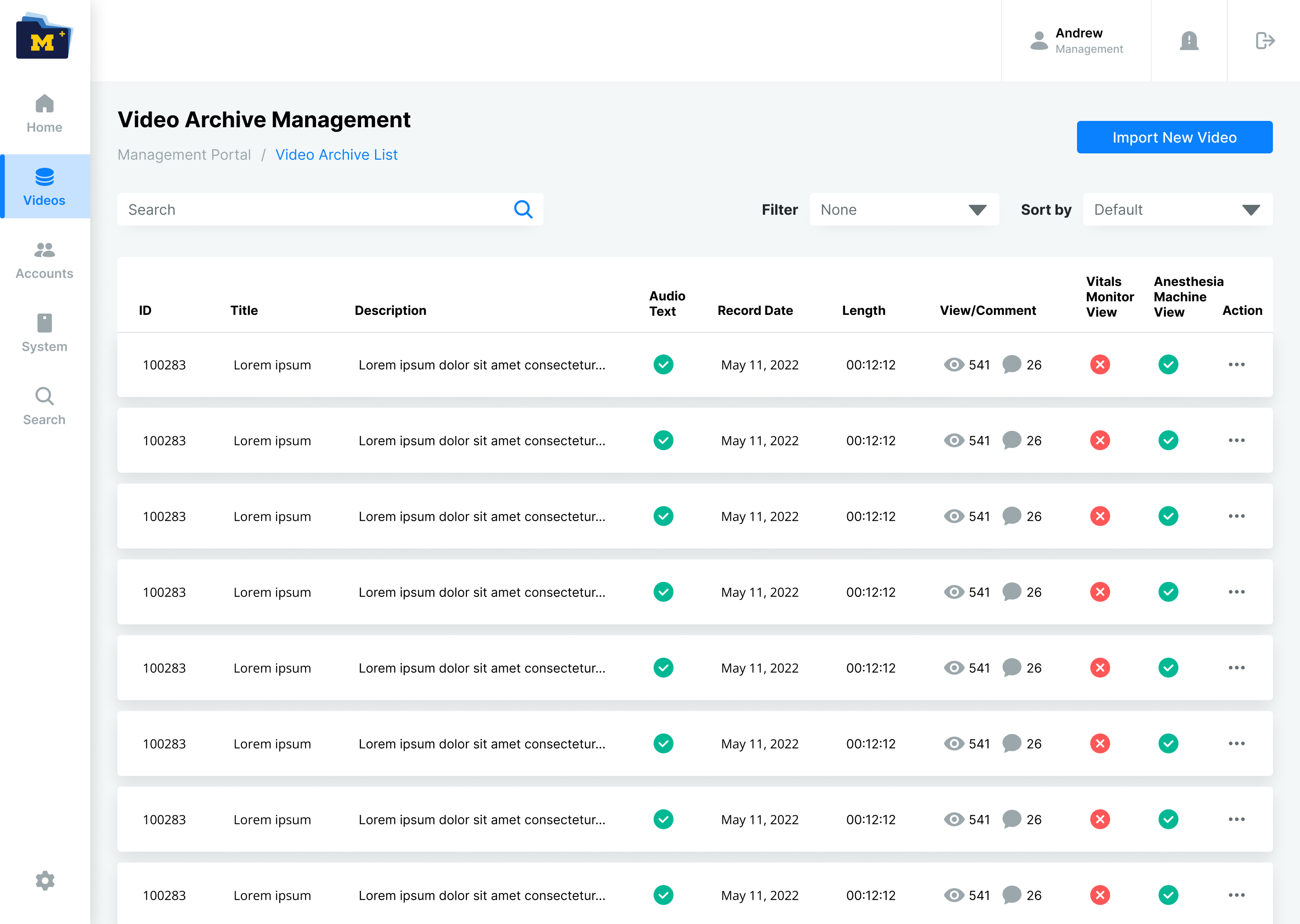Click the user avatar icon beside Andrew
Image resolution: width=1300 pixels, height=924 pixels.
[x=1039, y=41]
